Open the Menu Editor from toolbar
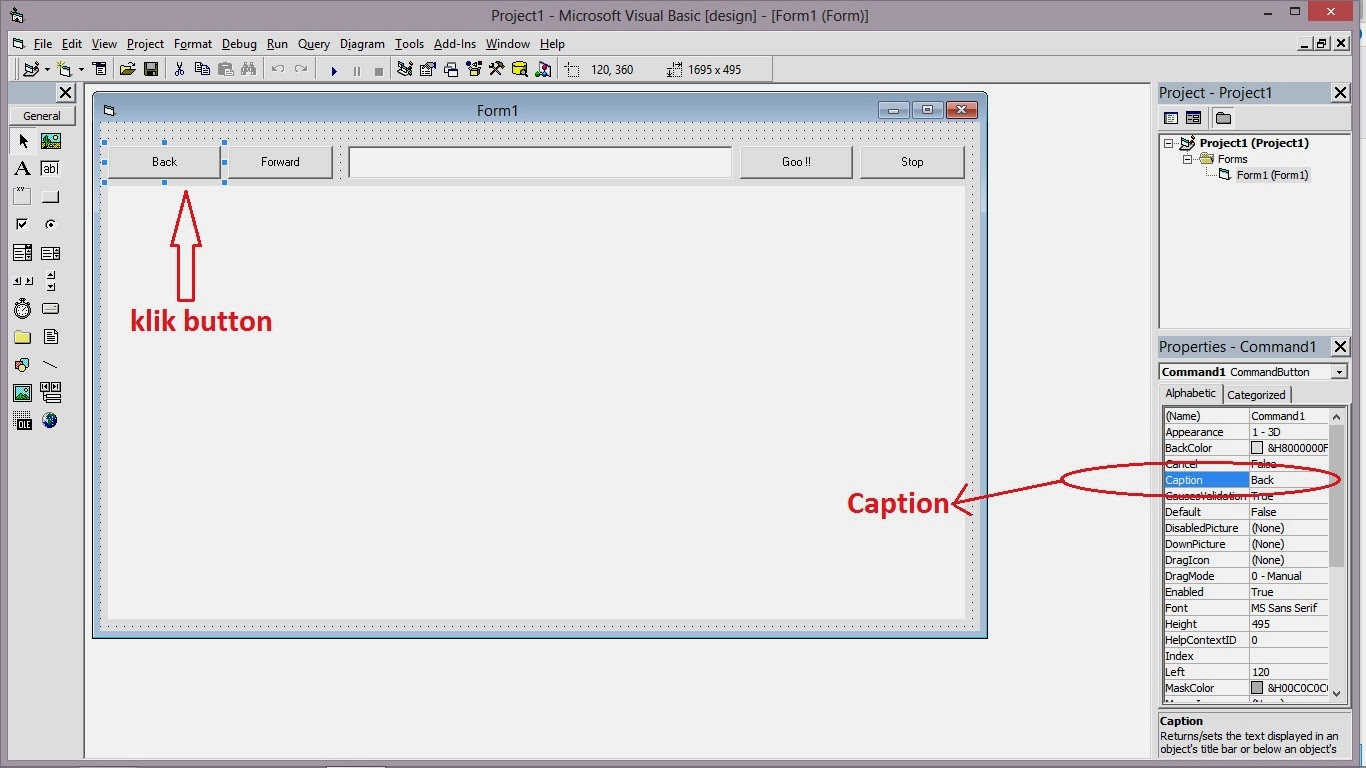Viewport: 1366px width, 768px height. coord(99,69)
